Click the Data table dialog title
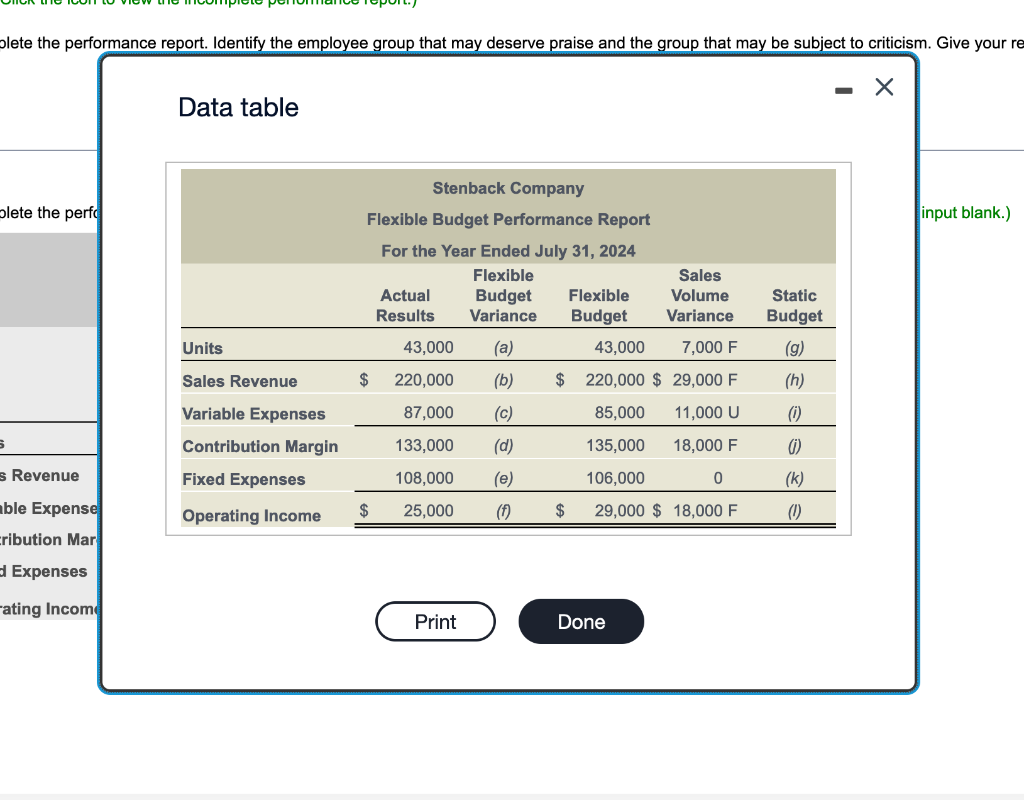Viewport: 1024px width, 800px height. tap(238, 107)
